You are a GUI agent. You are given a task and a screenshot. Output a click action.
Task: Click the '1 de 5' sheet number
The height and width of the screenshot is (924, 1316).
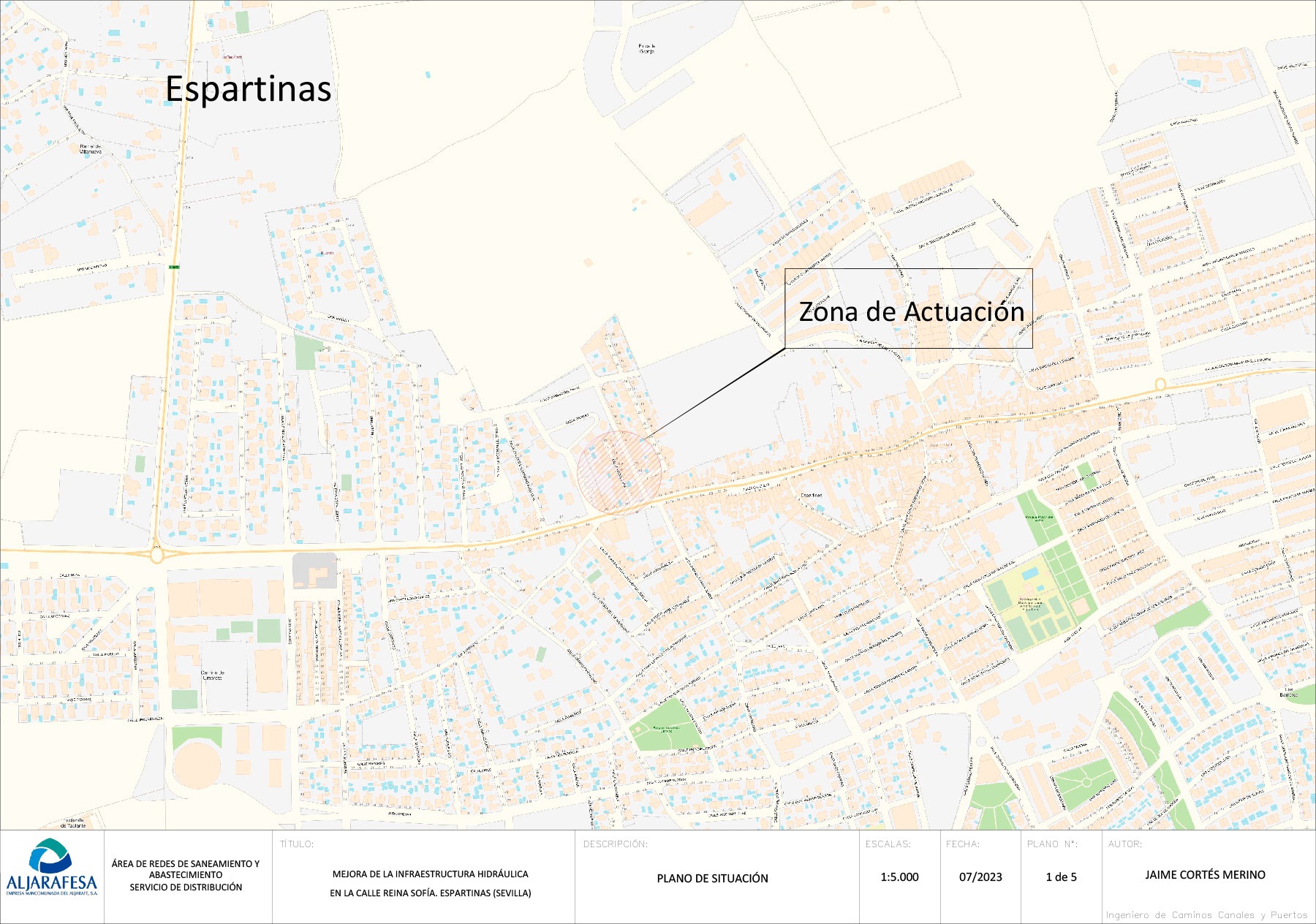pyautogui.click(x=1061, y=877)
